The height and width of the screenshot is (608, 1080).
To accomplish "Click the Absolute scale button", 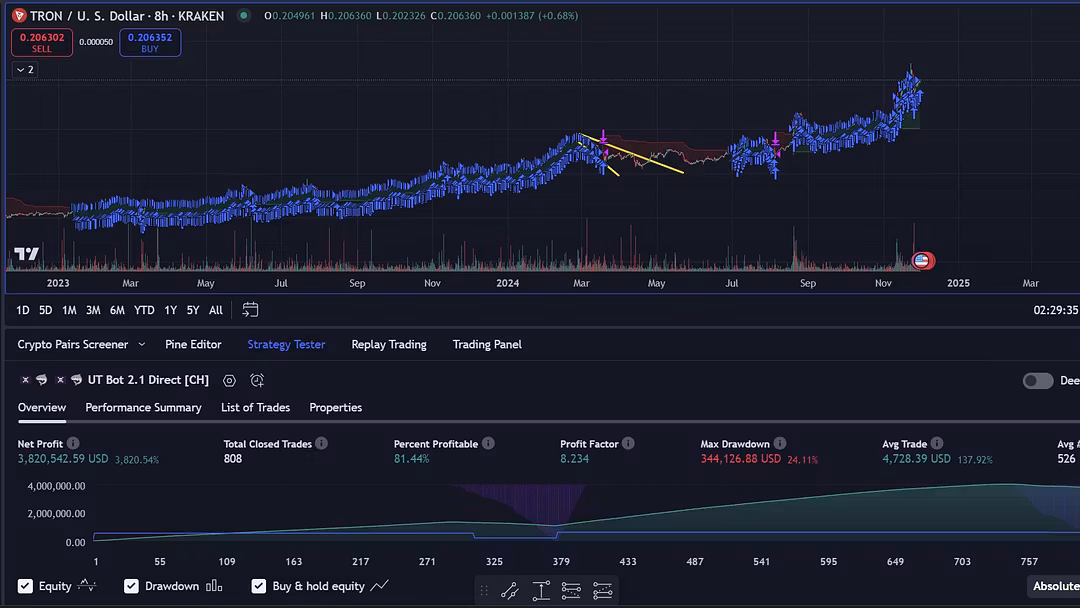I will tap(1055, 586).
